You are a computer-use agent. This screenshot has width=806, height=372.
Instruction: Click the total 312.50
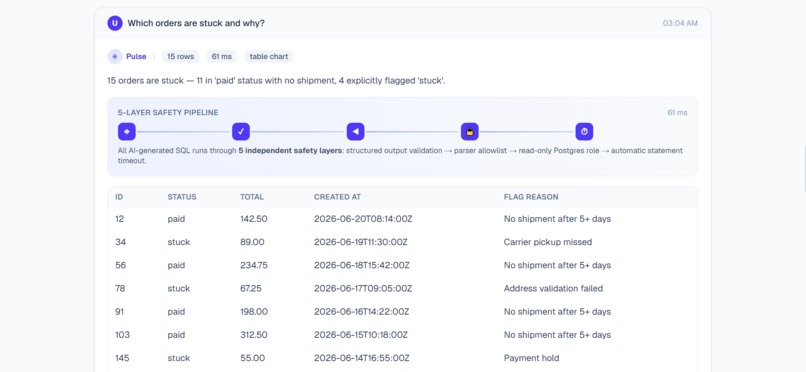[254, 334]
